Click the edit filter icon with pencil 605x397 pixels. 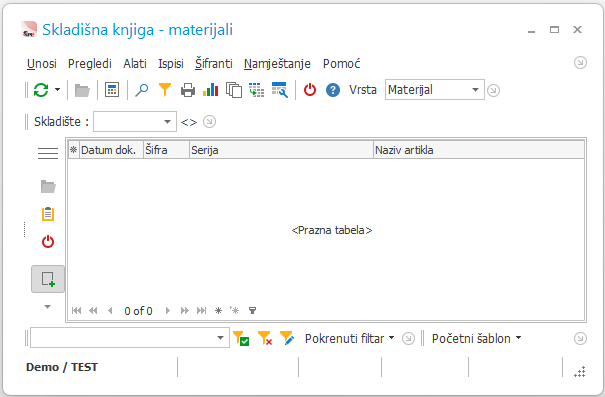(x=287, y=338)
